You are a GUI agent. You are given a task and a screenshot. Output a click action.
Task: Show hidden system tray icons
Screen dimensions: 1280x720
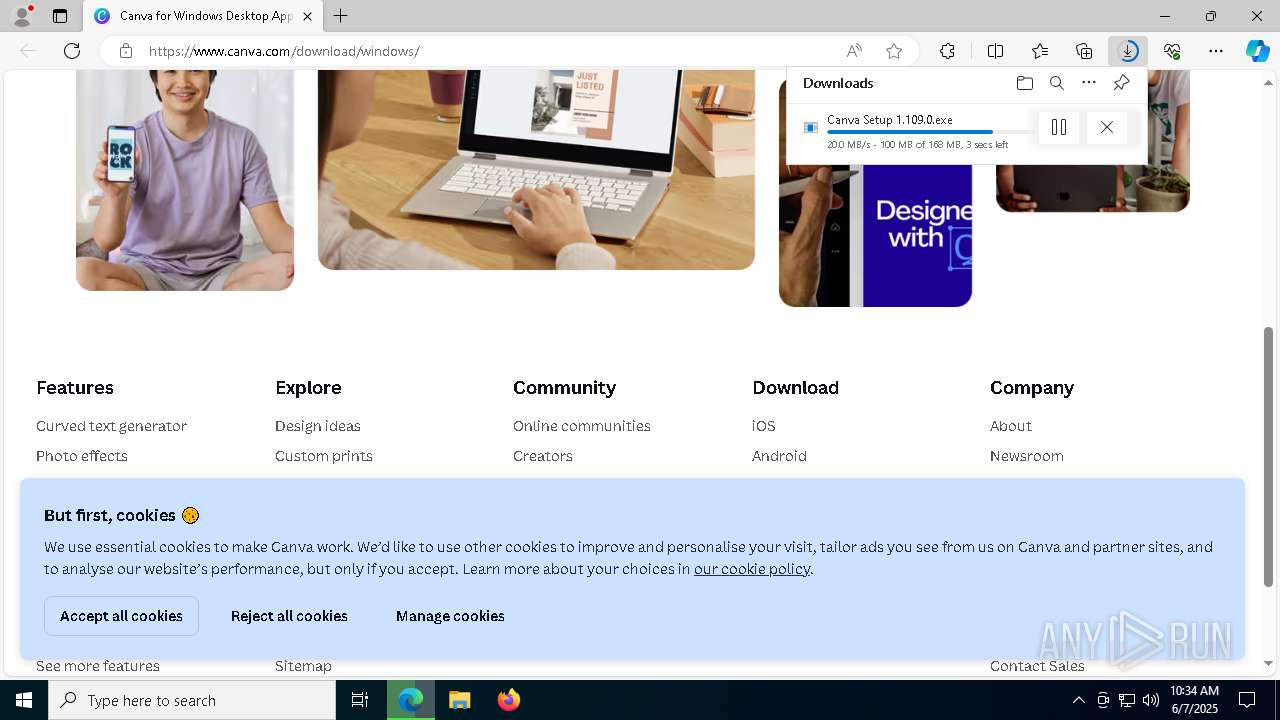pyautogui.click(x=1078, y=700)
